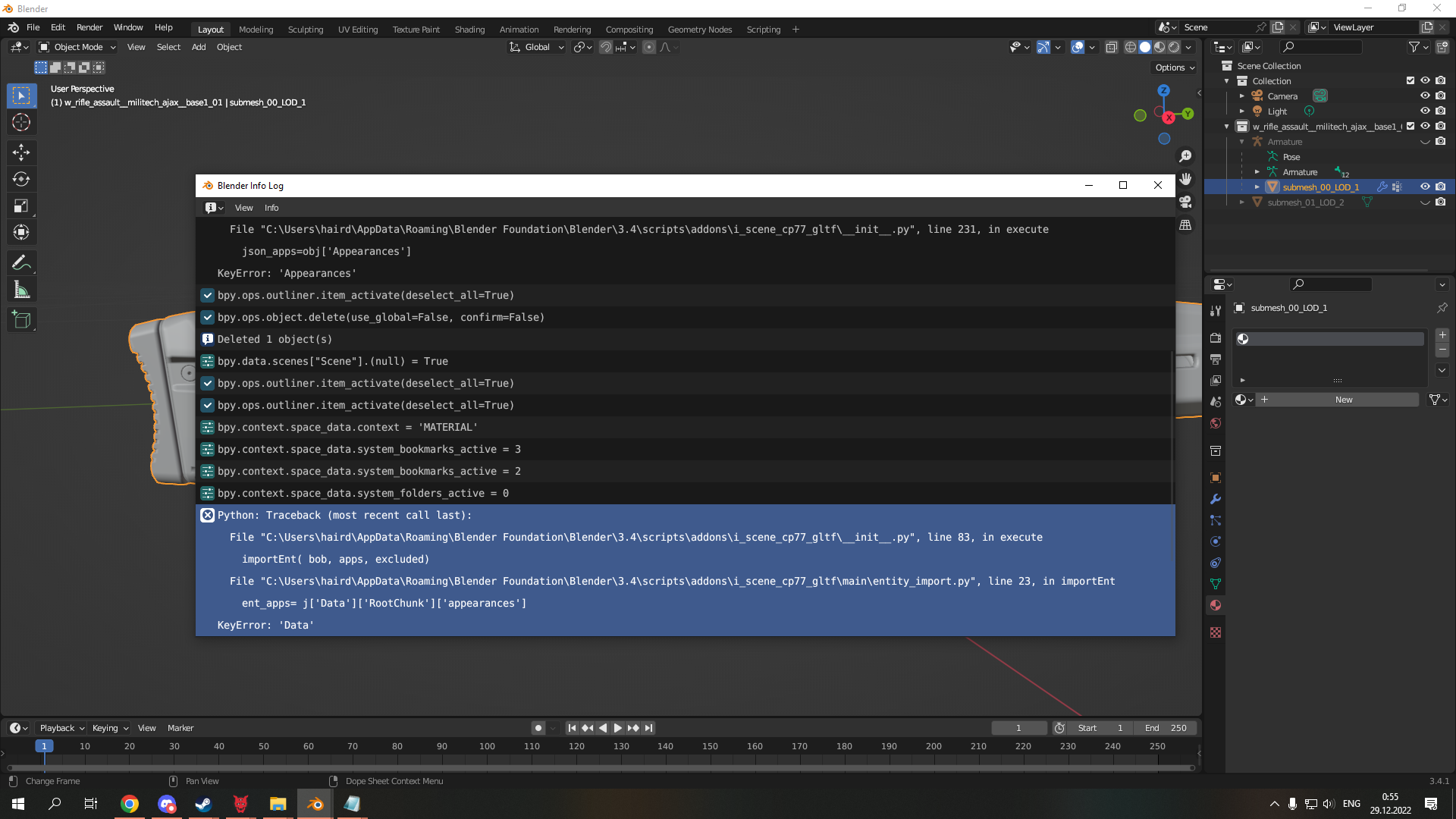This screenshot has width=1456, height=819.
Task: Open the viewport Options button
Action: [1172, 67]
